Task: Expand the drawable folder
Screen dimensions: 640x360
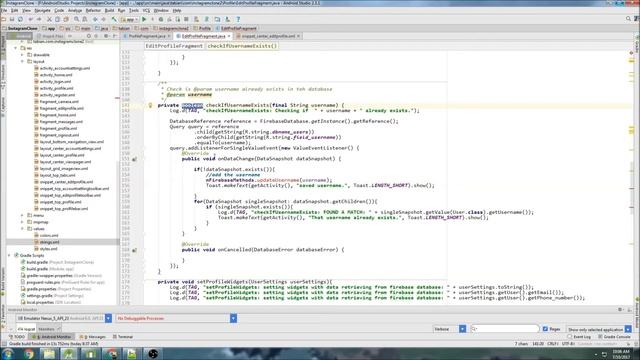Action: 22,55
